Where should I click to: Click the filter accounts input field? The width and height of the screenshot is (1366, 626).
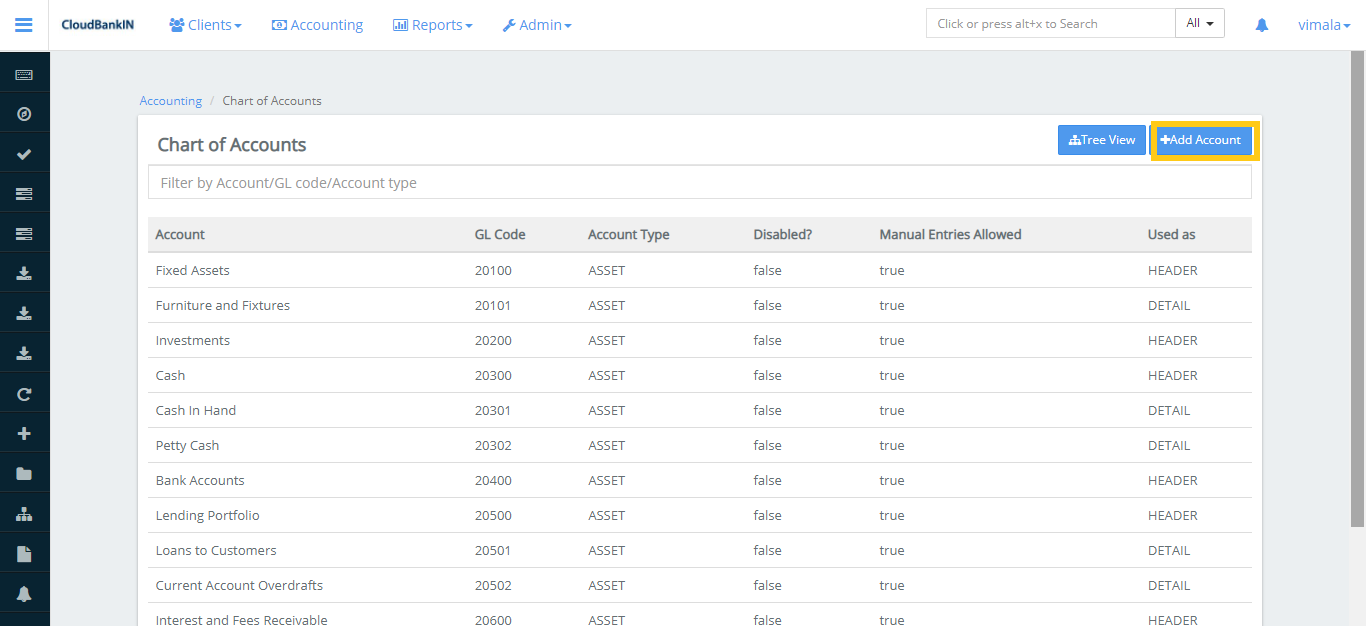click(x=700, y=181)
